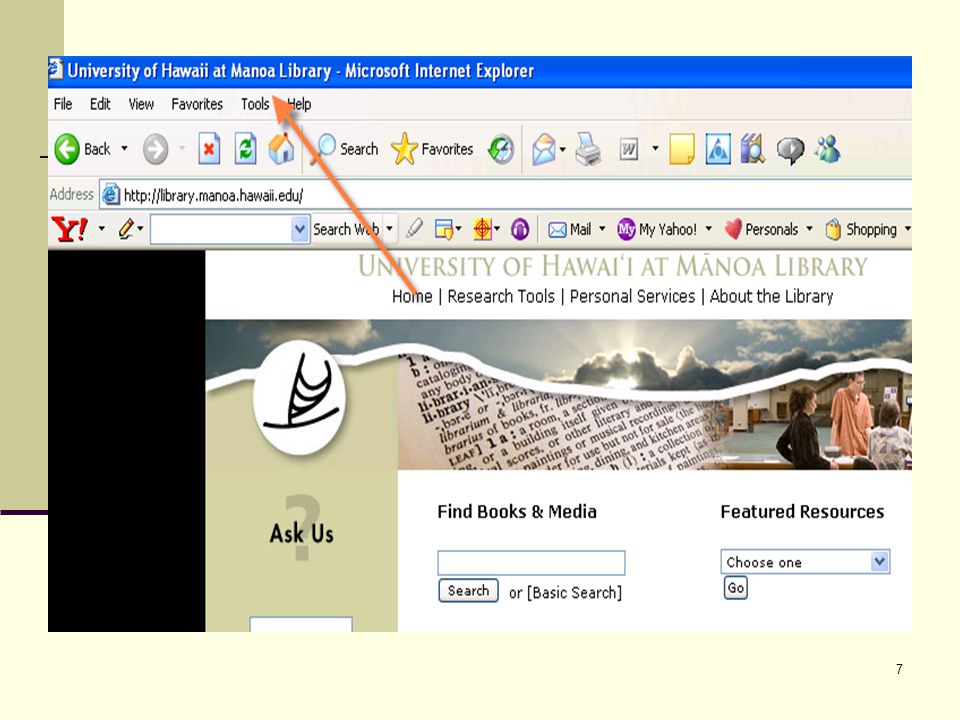
Task: Go to the browser Home page icon
Action: [x=281, y=148]
